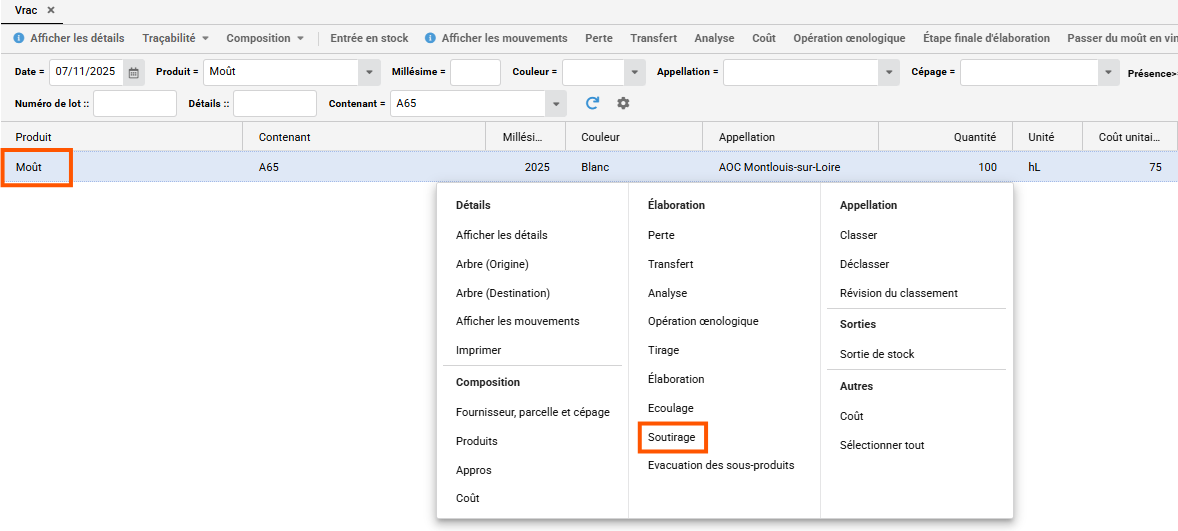Select Afficher les détails in context menu
1178x531 pixels.
point(502,235)
